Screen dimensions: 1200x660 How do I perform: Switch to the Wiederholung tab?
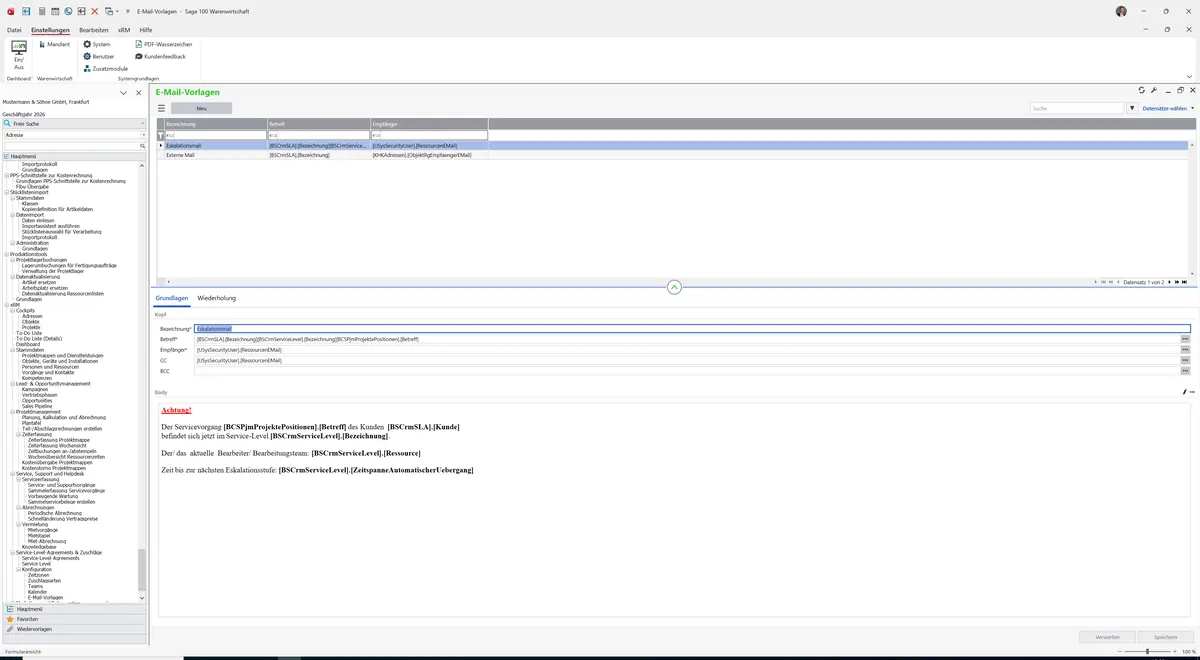pyautogui.click(x=217, y=298)
